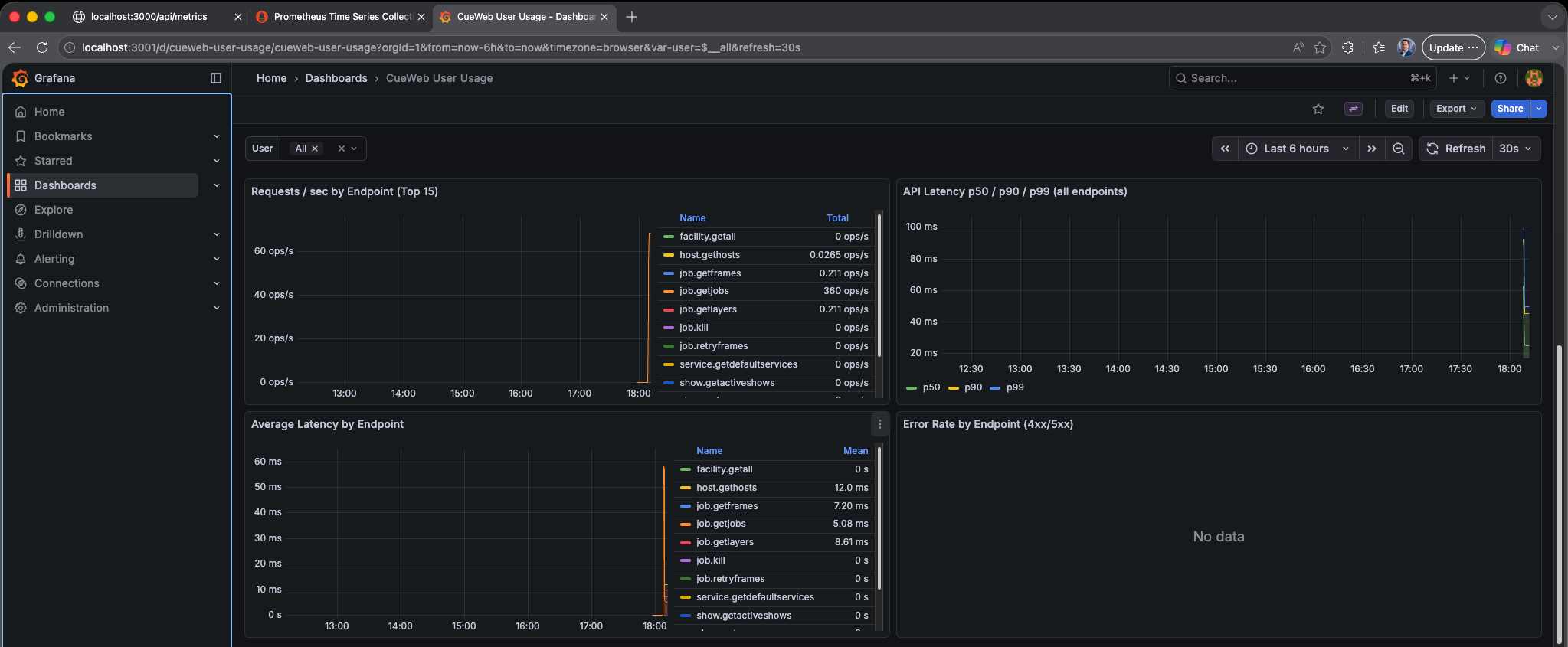Expand the Starred sidebar section
This screenshot has width=1568, height=647.
pyautogui.click(x=217, y=161)
